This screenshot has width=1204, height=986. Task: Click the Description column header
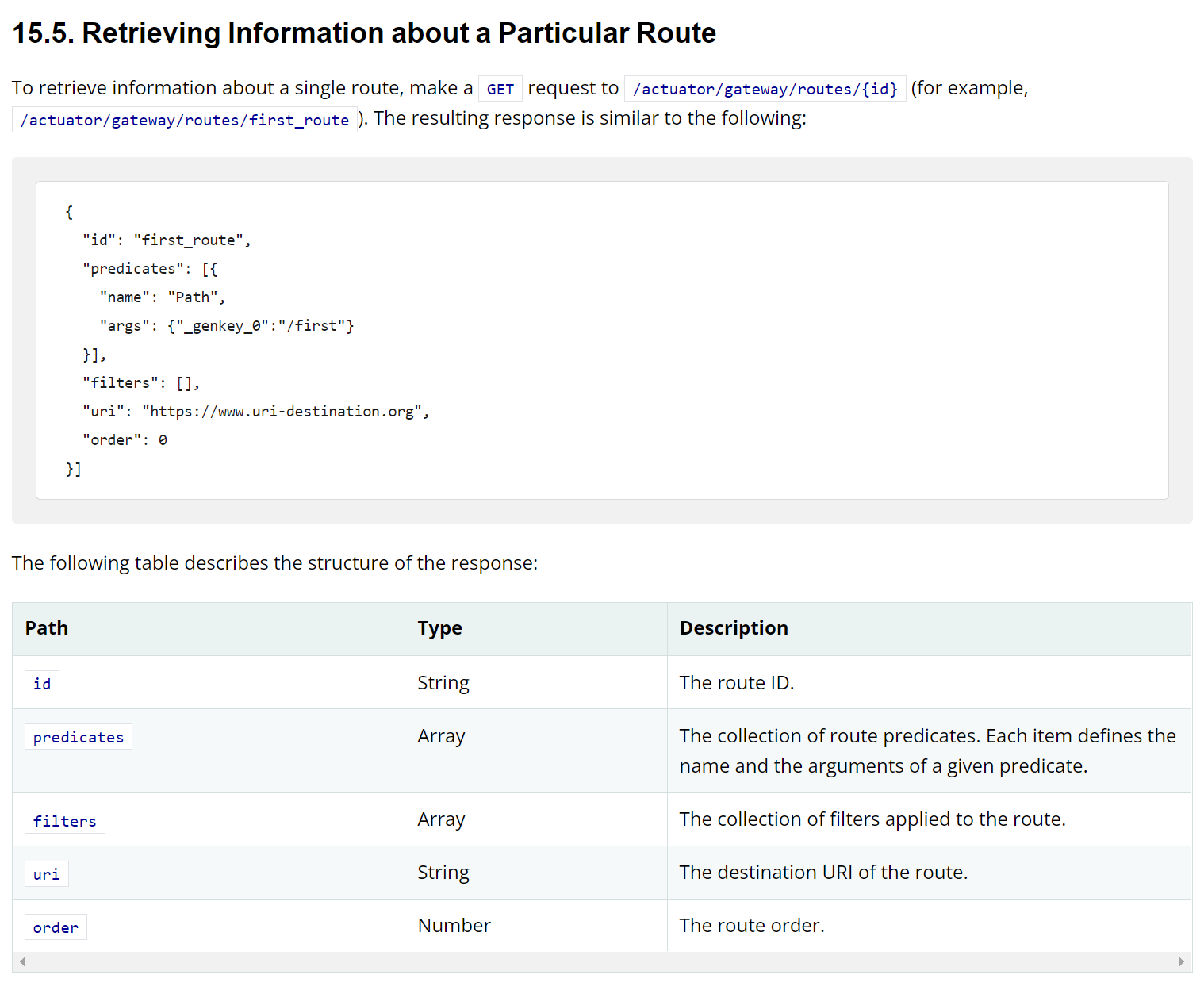tap(734, 628)
